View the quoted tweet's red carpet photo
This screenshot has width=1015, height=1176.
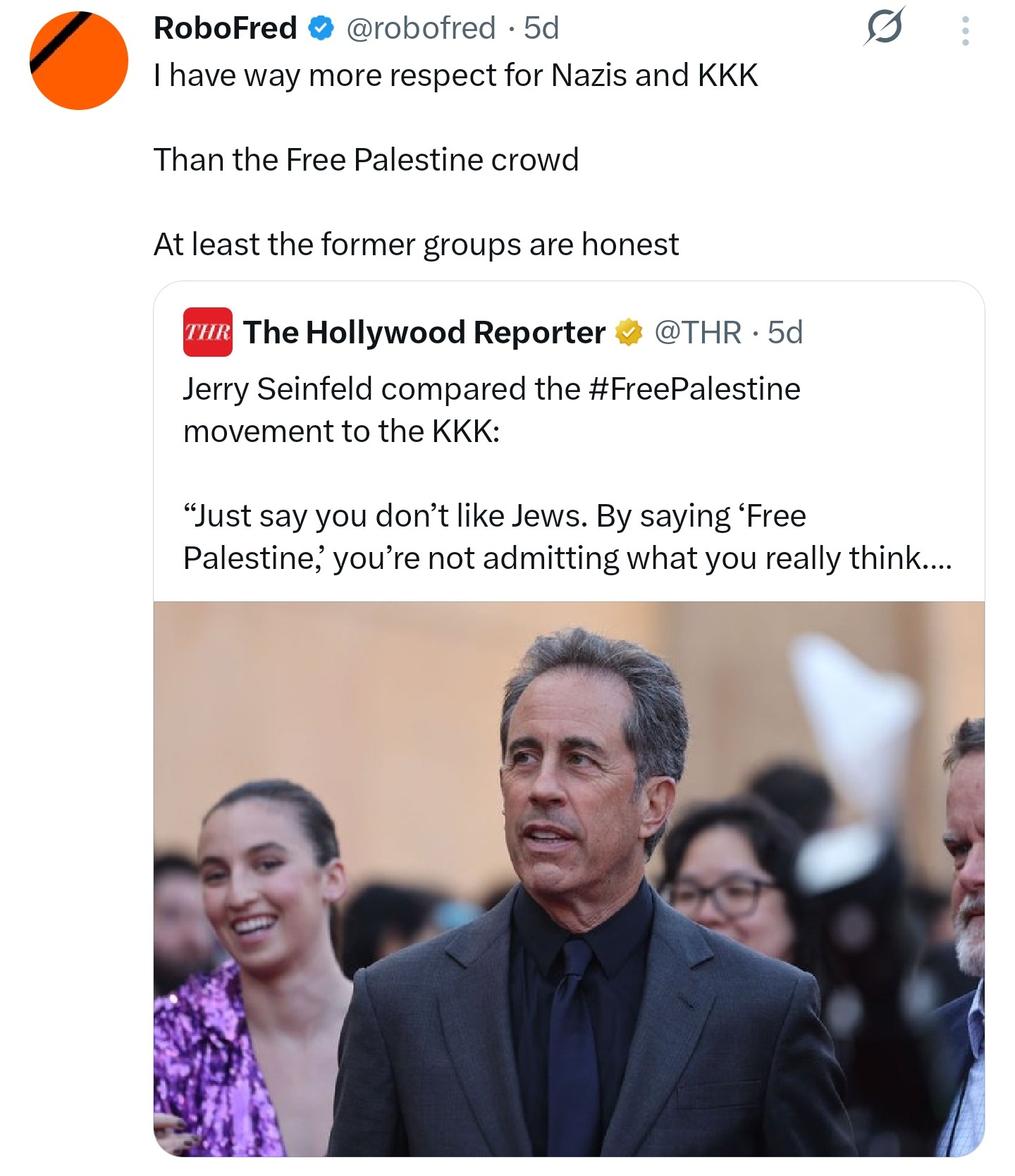569,878
